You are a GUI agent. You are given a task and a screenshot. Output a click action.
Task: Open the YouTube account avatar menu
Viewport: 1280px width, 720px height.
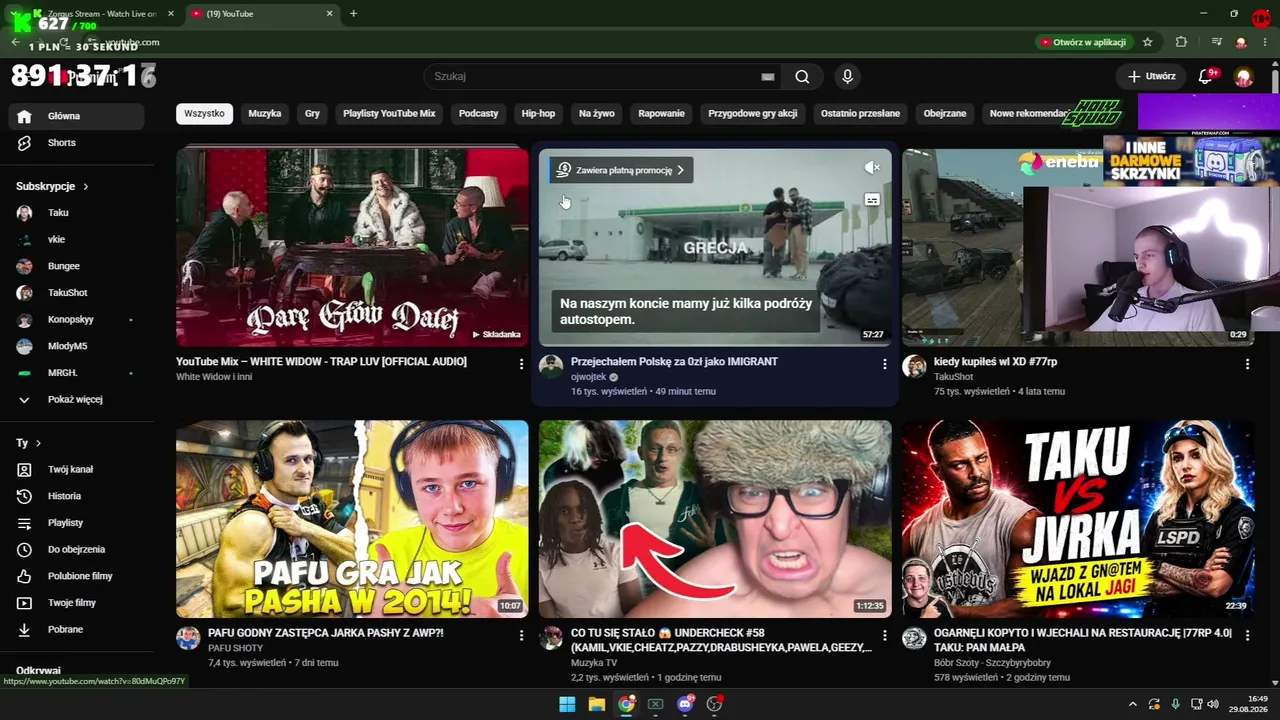[1244, 77]
